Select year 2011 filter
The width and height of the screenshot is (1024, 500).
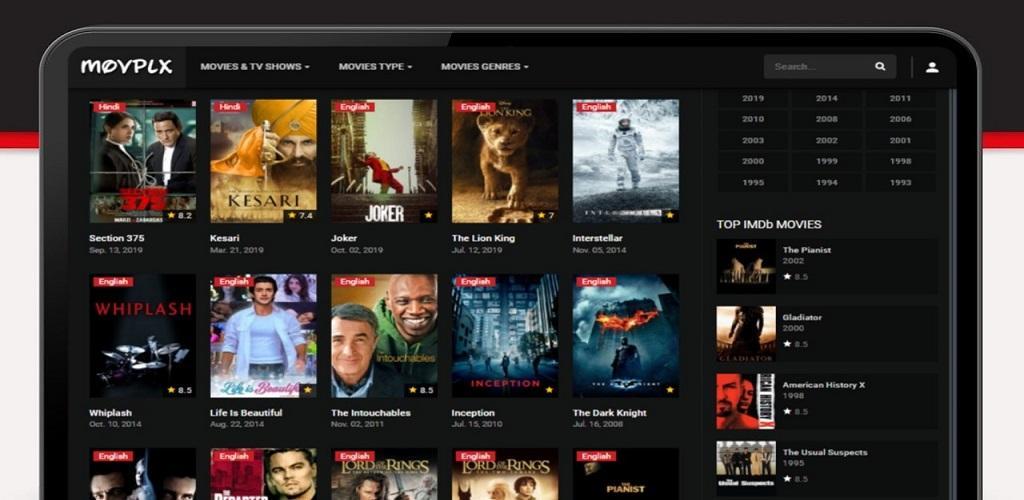point(901,99)
